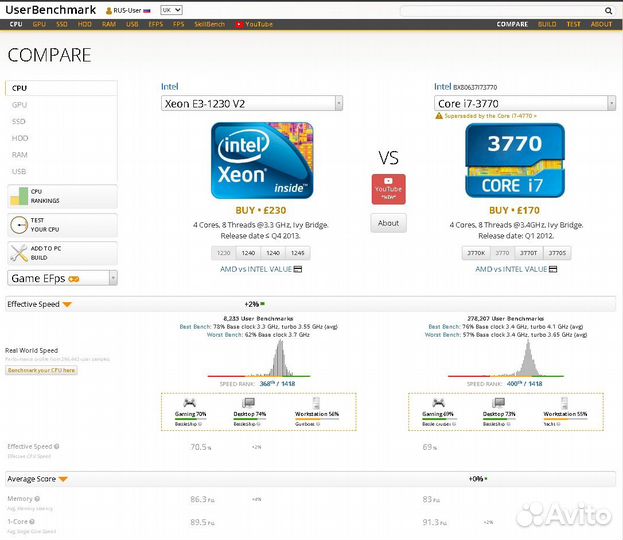Click Benchmark your CPU here button

click(41, 370)
